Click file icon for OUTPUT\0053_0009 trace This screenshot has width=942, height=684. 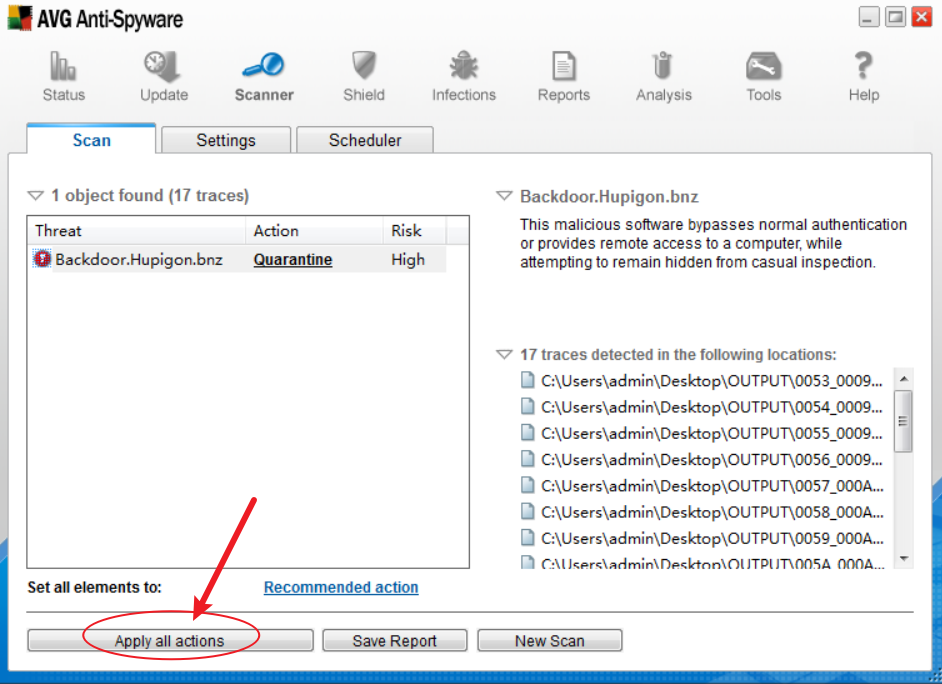pyautogui.click(x=527, y=380)
